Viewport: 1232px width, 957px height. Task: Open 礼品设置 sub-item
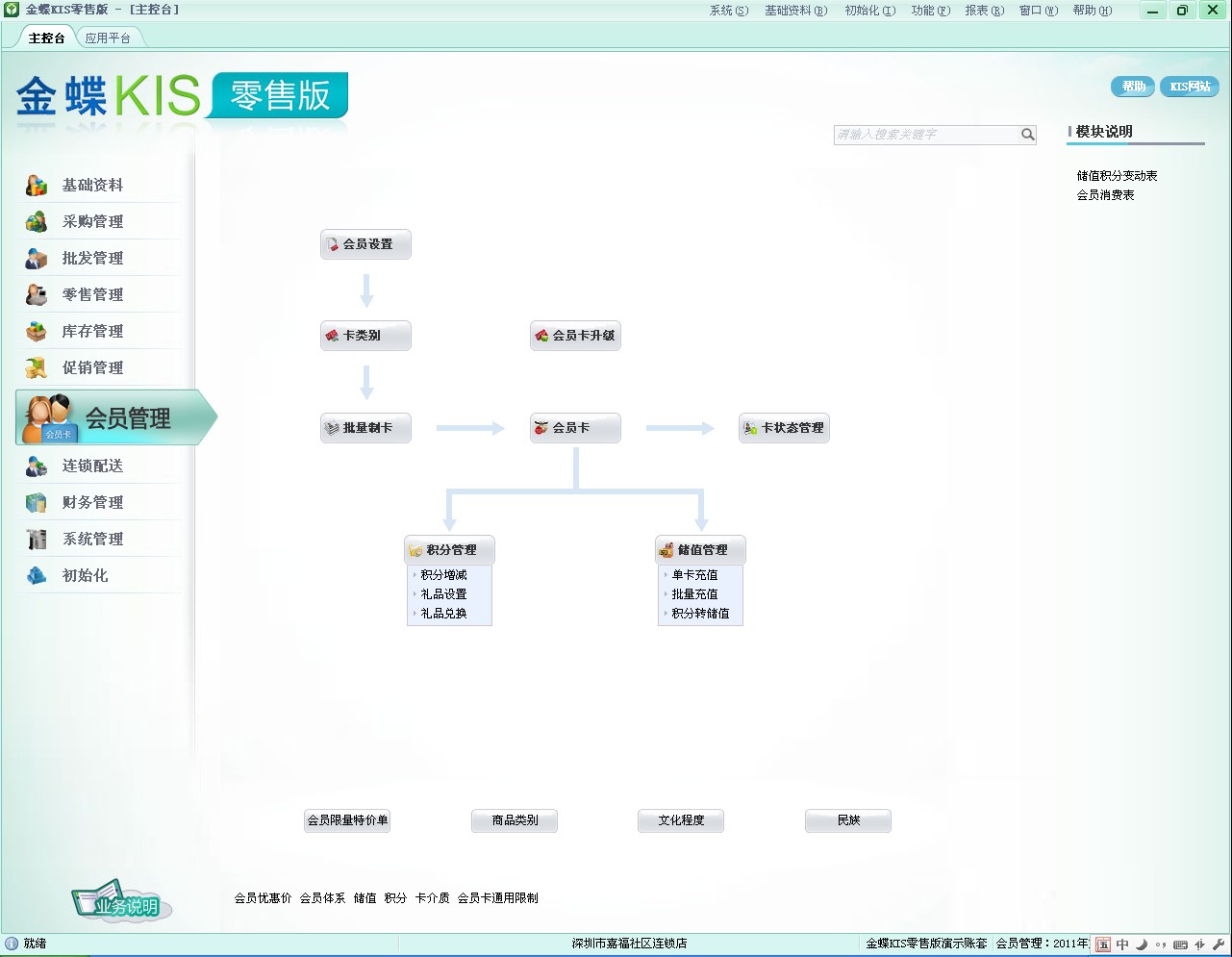[x=443, y=594]
